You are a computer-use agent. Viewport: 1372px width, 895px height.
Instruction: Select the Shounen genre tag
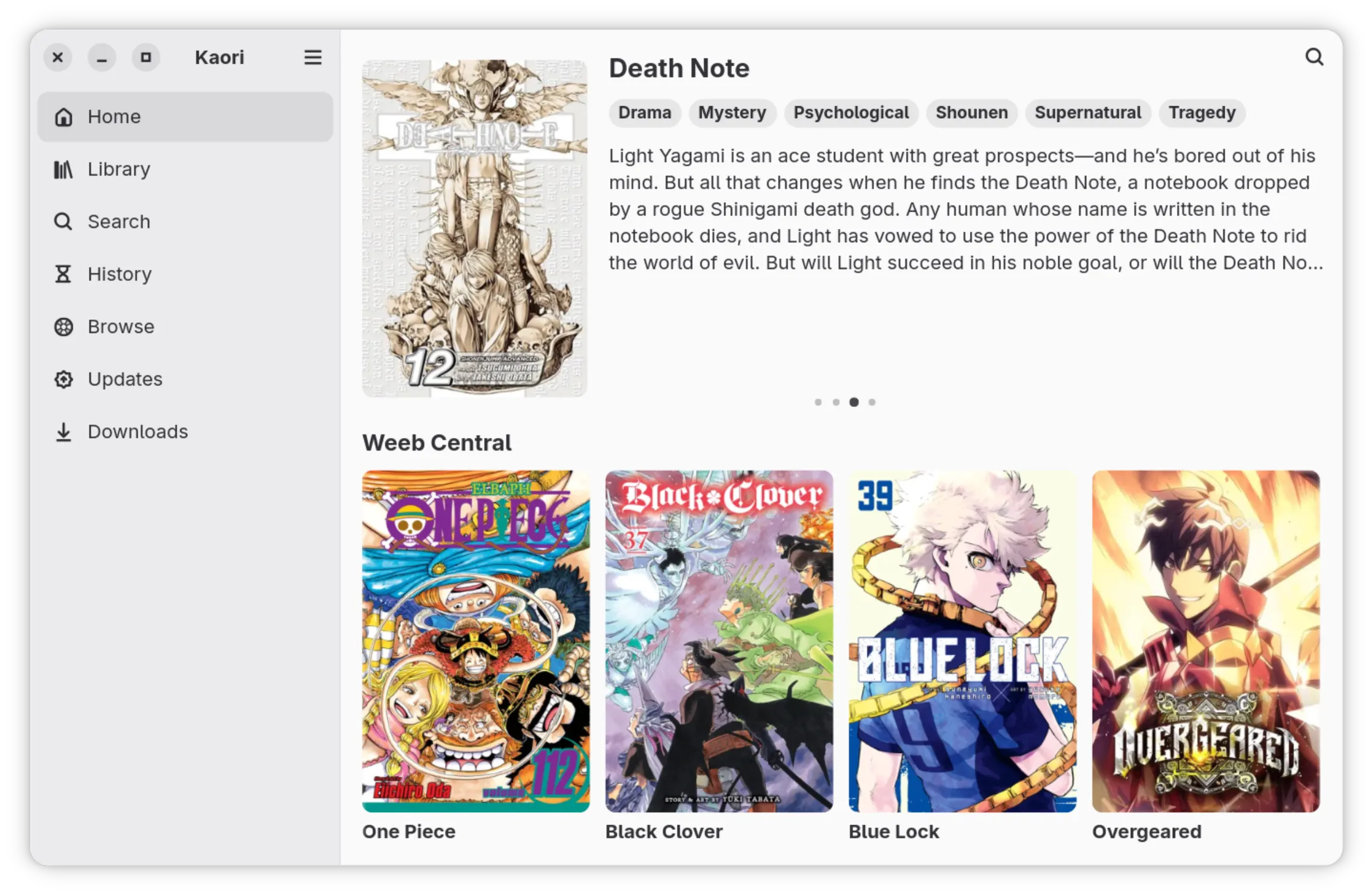[x=971, y=113]
